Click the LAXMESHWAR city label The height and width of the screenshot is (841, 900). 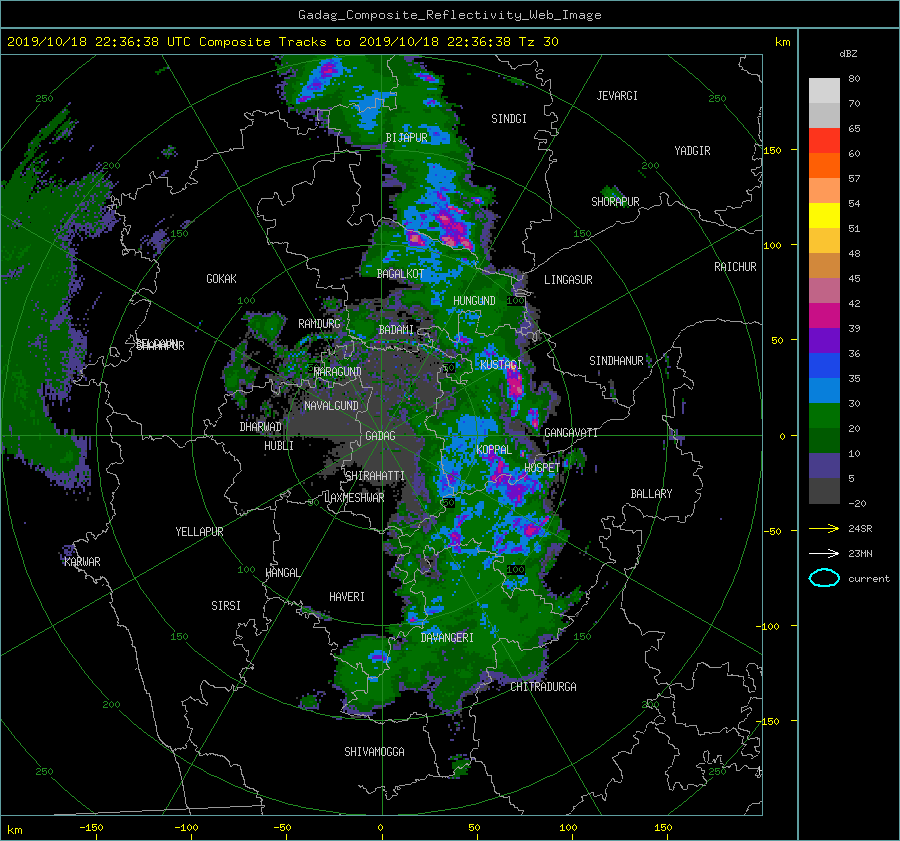point(354,498)
